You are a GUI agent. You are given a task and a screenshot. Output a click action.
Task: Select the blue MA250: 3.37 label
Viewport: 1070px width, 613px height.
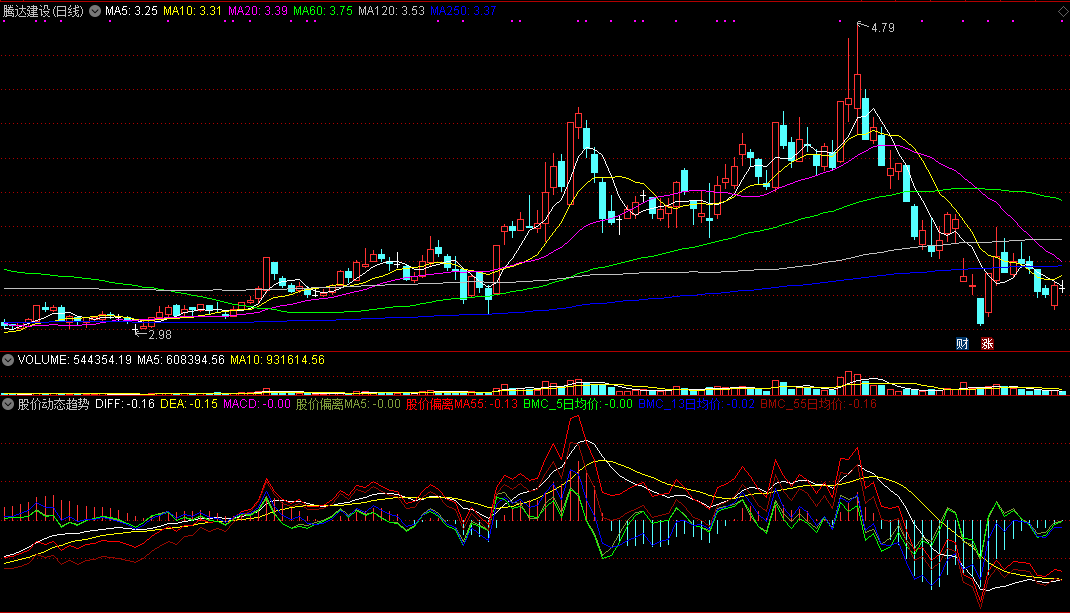click(463, 11)
